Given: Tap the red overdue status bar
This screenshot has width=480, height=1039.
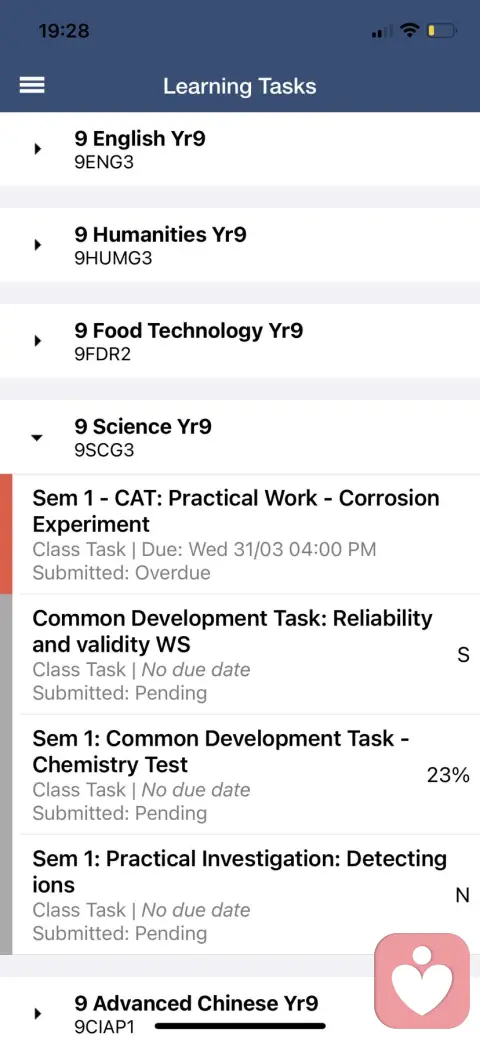Looking at the screenshot, I should (6, 534).
